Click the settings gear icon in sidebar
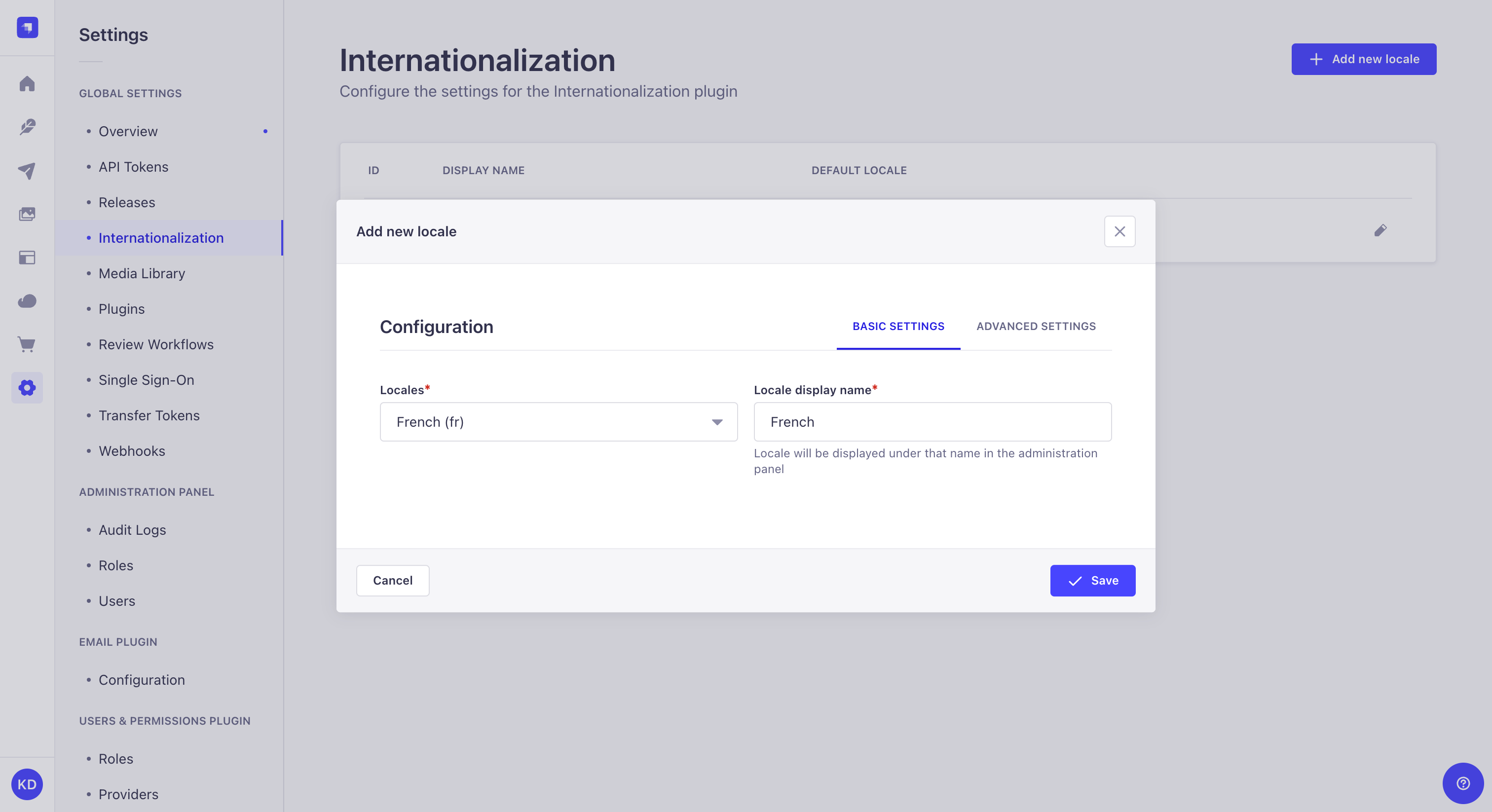This screenshot has width=1492, height=812. click(x=27, y=388)
